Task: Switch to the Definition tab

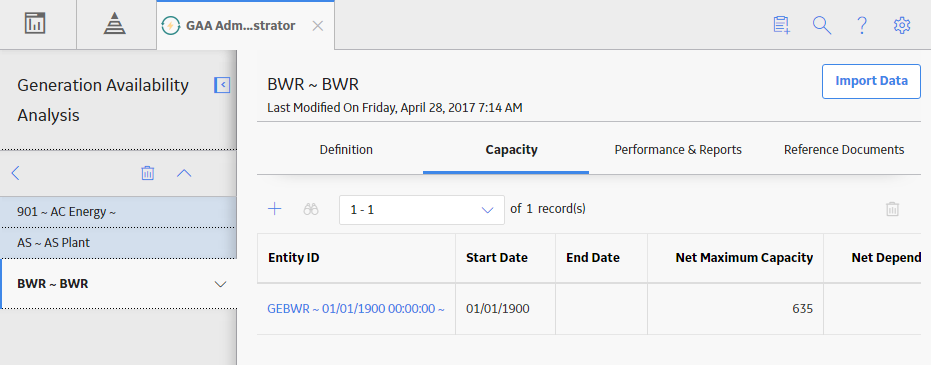Action: (x=346, y=150)
